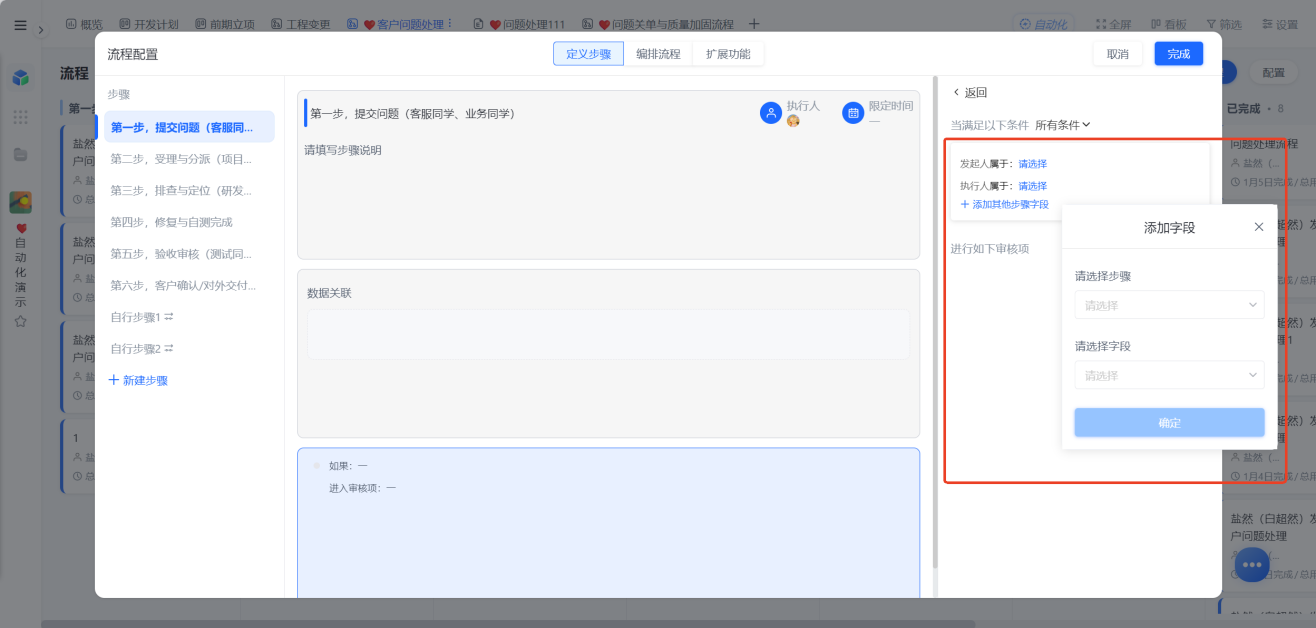Click 添加其他步骤字段 link
This screenshot has width=1316, height=628.
[1005, 204]
